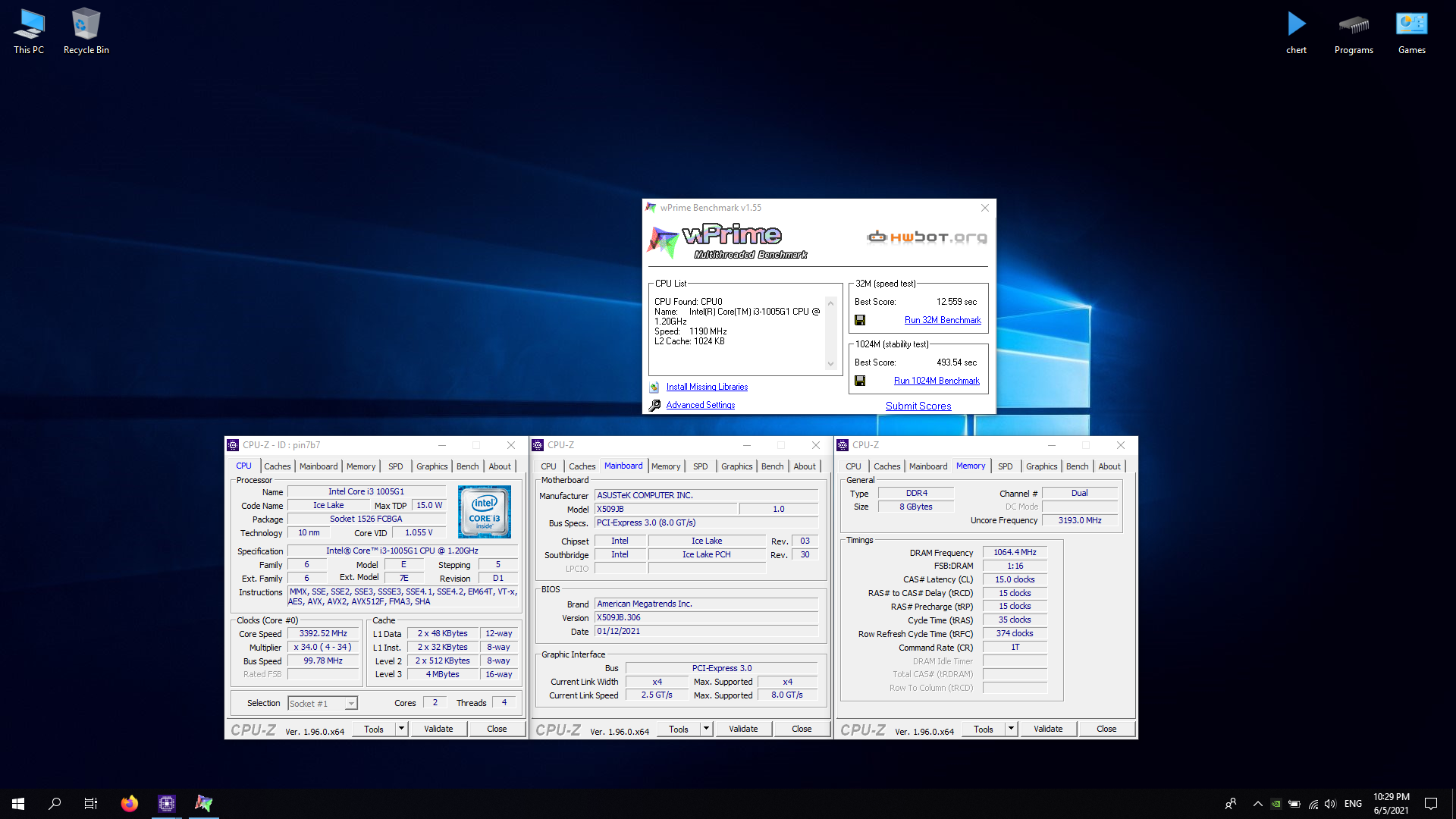Viewport: 1456px width, 819px height.
Task: Switch to CPU-Z via taskbar icon
Action: coord(167,804)
